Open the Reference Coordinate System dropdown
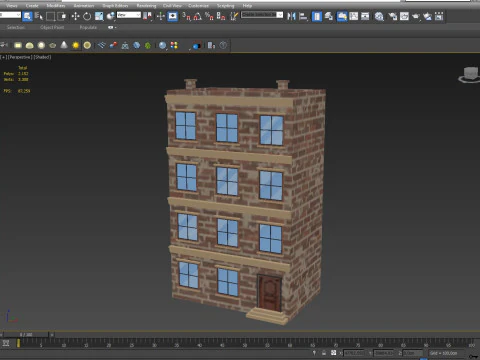 click(129, 15)
